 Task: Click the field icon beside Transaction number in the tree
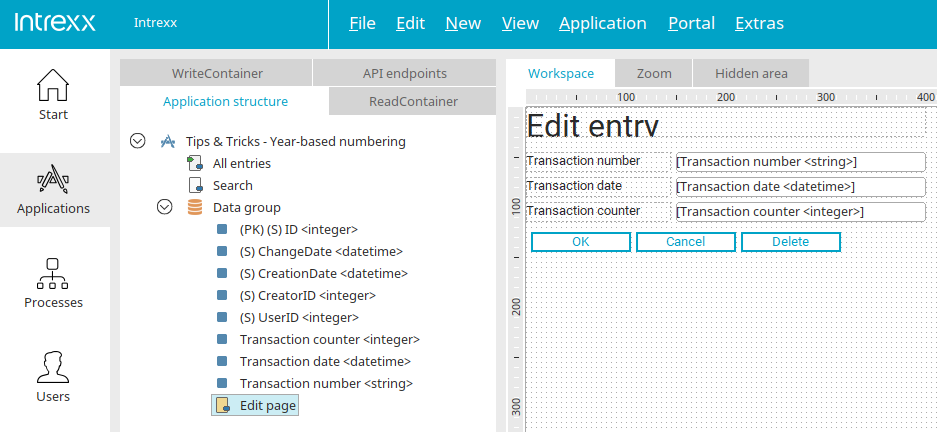tap(222, 383)
